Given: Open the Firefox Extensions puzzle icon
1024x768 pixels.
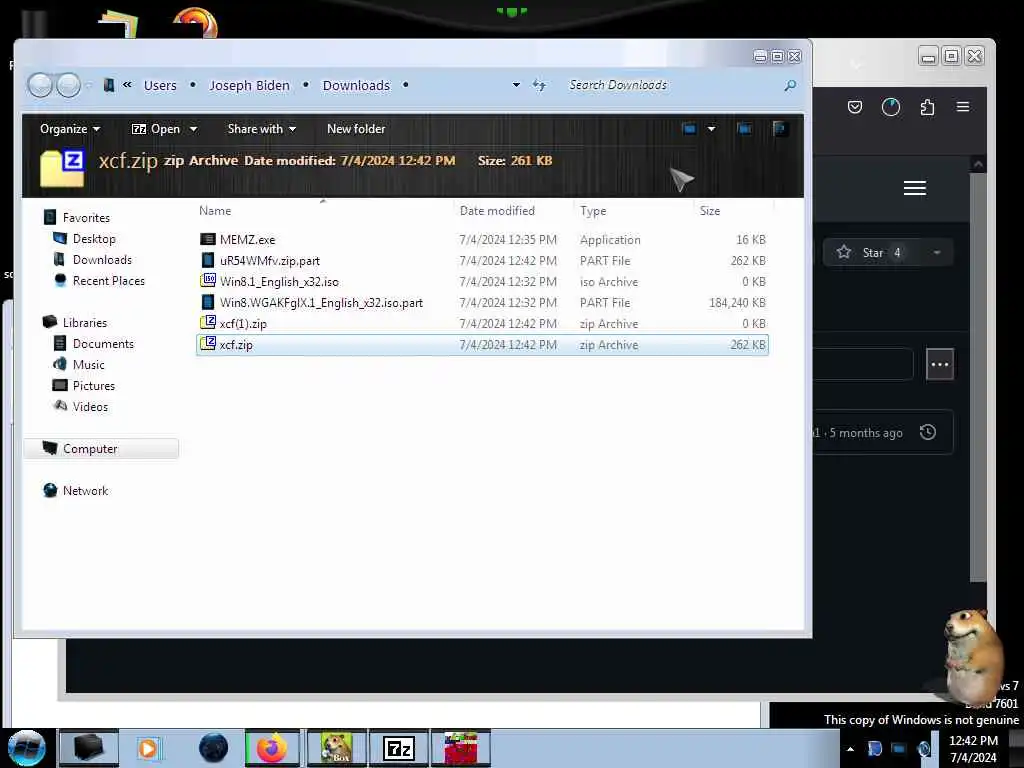Looking at the screenshot, I should [x=927, y=107].
